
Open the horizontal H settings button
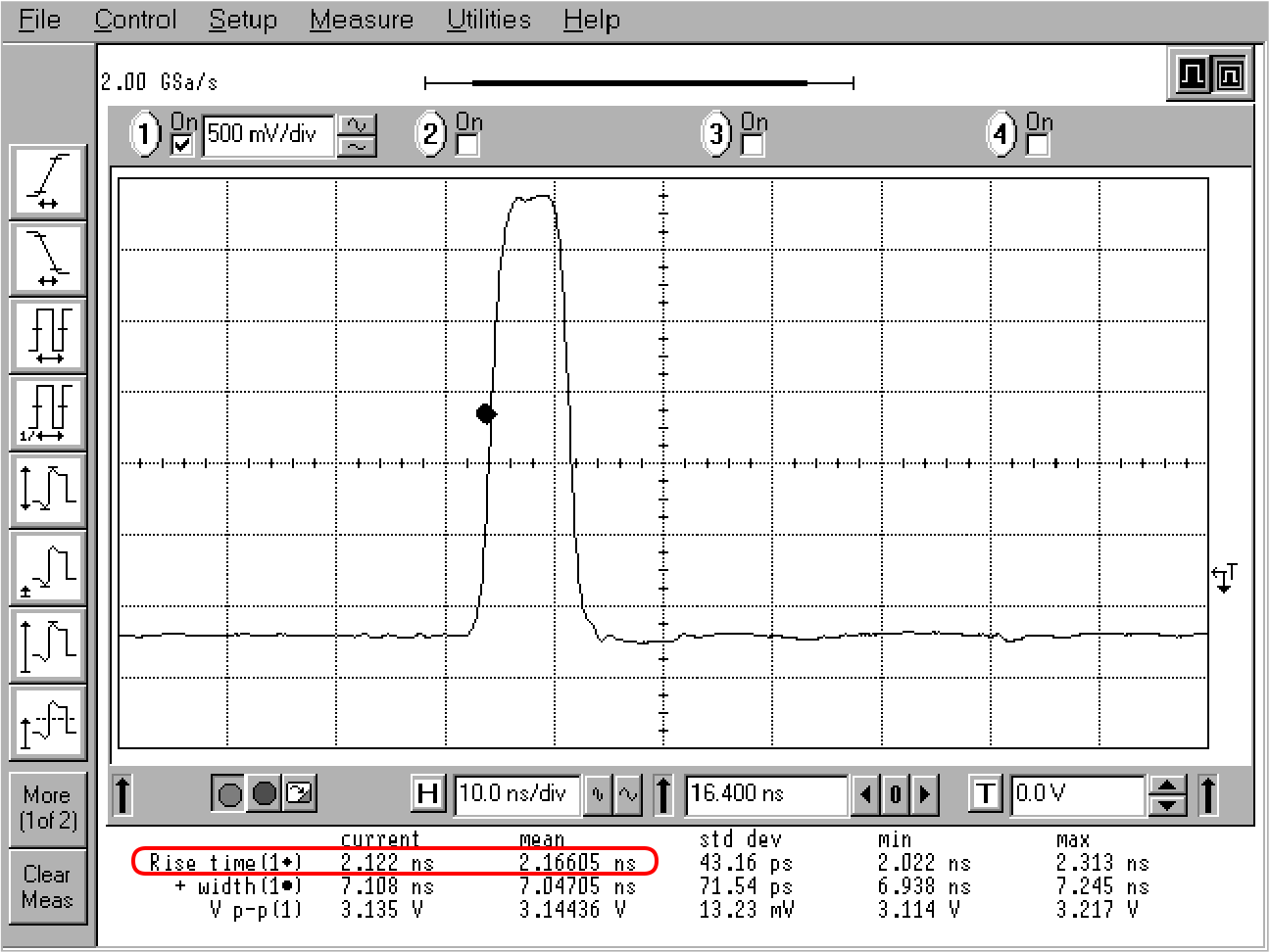coord(428,793)
